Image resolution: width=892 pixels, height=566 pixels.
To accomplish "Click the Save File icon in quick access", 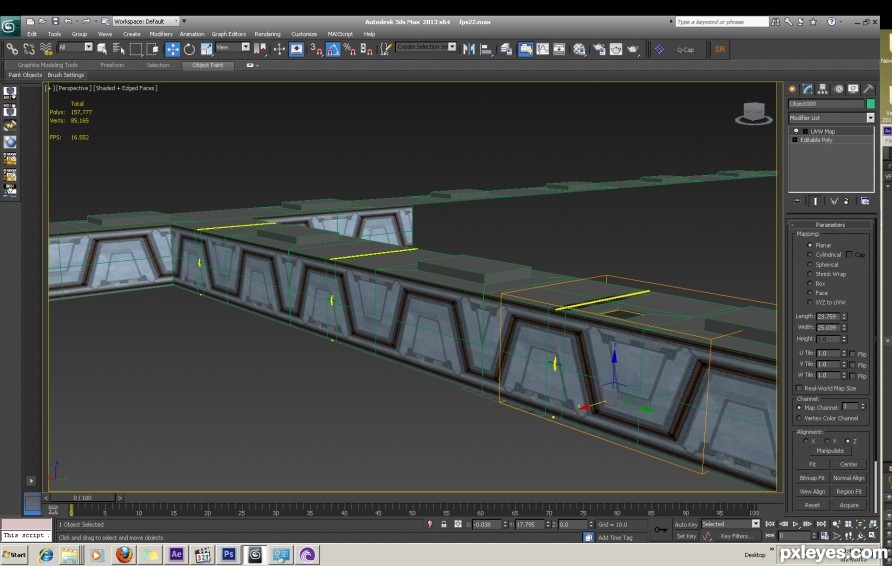I will point(55,21).
